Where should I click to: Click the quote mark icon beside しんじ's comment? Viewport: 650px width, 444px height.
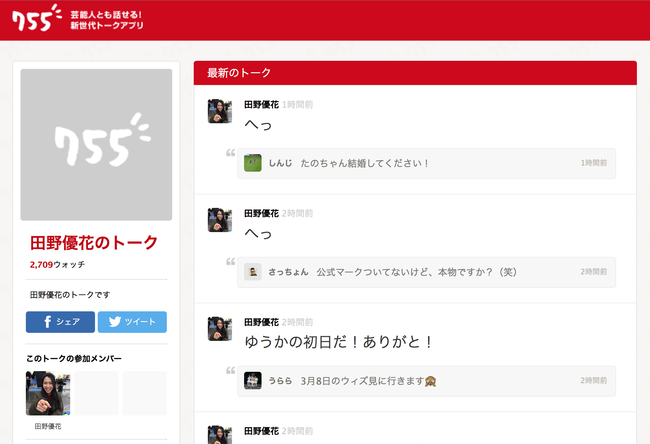click(x=230, y=153)
